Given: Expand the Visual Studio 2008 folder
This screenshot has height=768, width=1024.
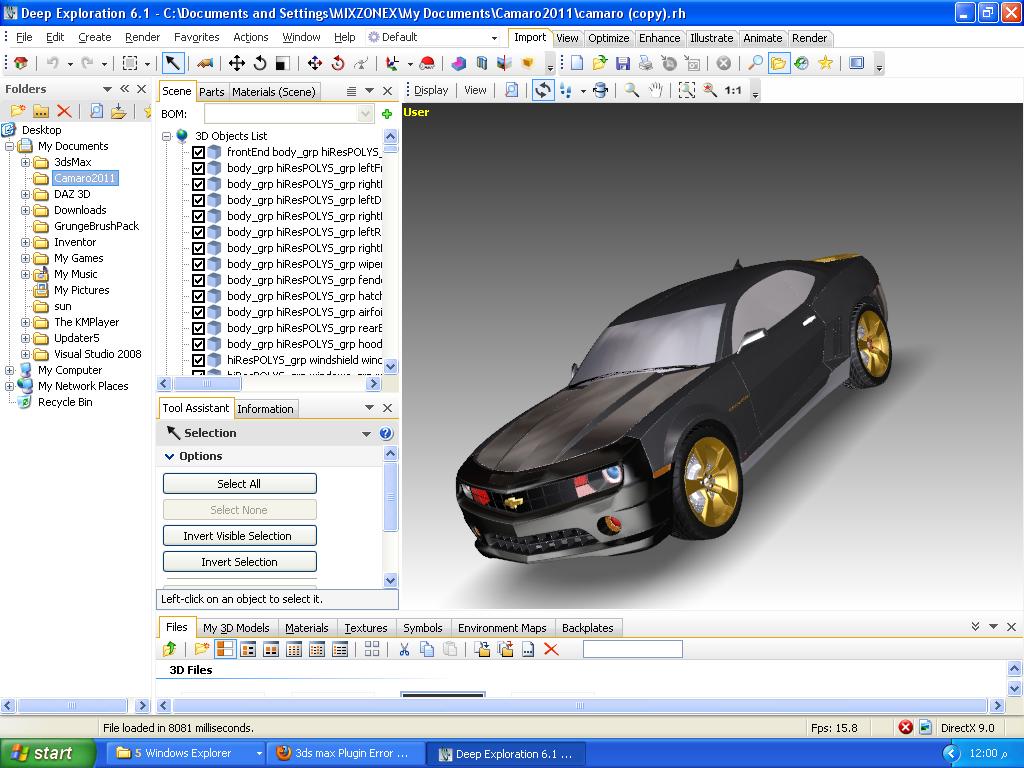Looking at the screenshot, I should pos(25,354).
